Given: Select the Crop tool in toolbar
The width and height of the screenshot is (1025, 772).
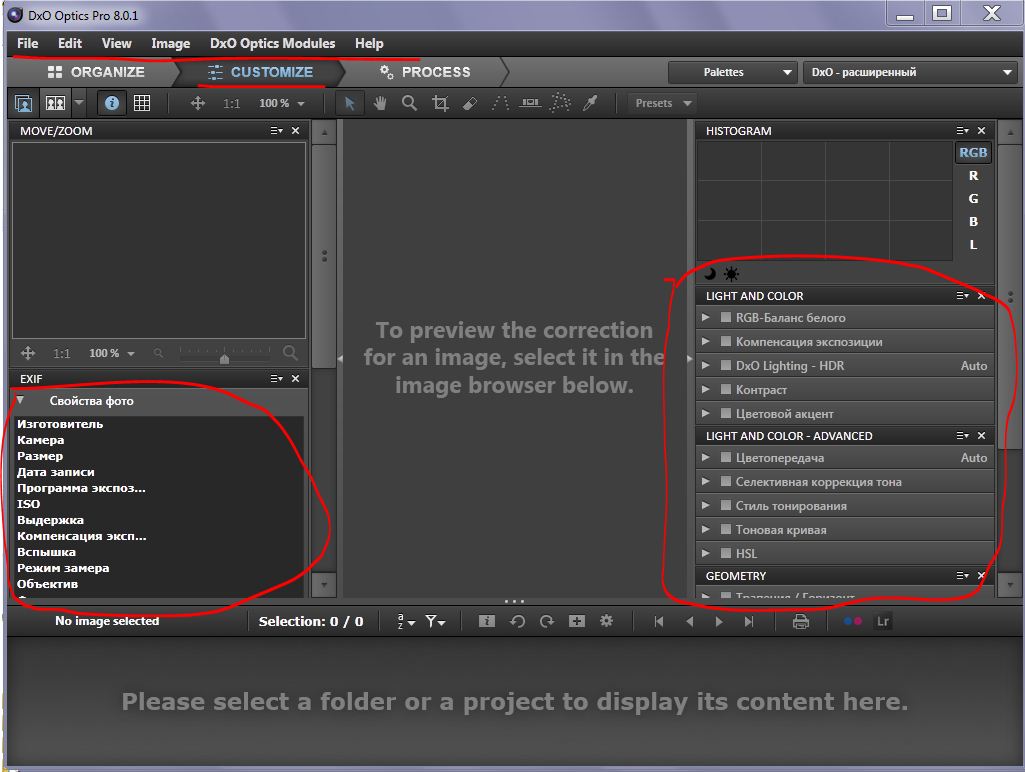Looking at the screenshot, I should coord(440,103).
